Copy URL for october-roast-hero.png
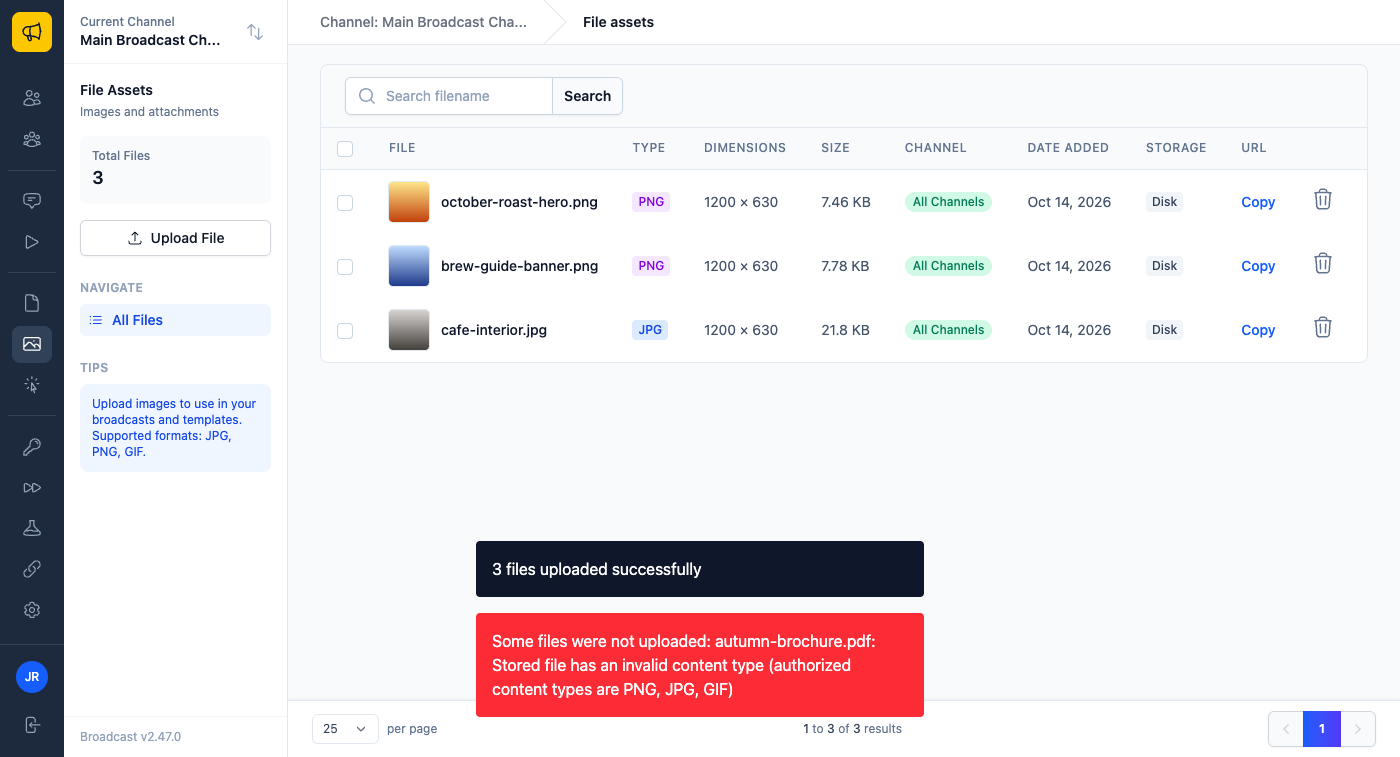Image resolution: width=1400 pixels, height=757 pixels. point(1257,202)
